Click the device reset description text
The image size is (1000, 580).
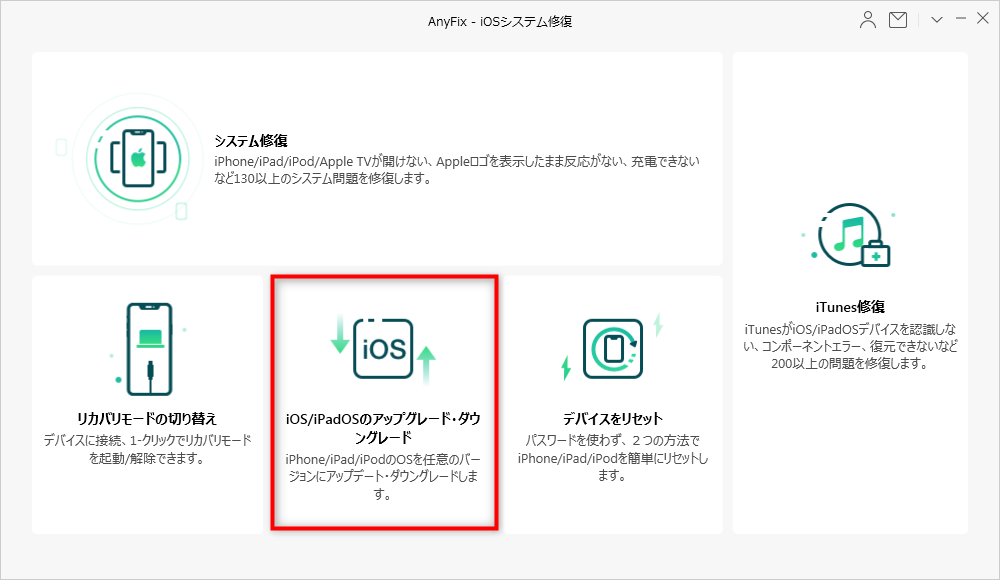point(613,458)
